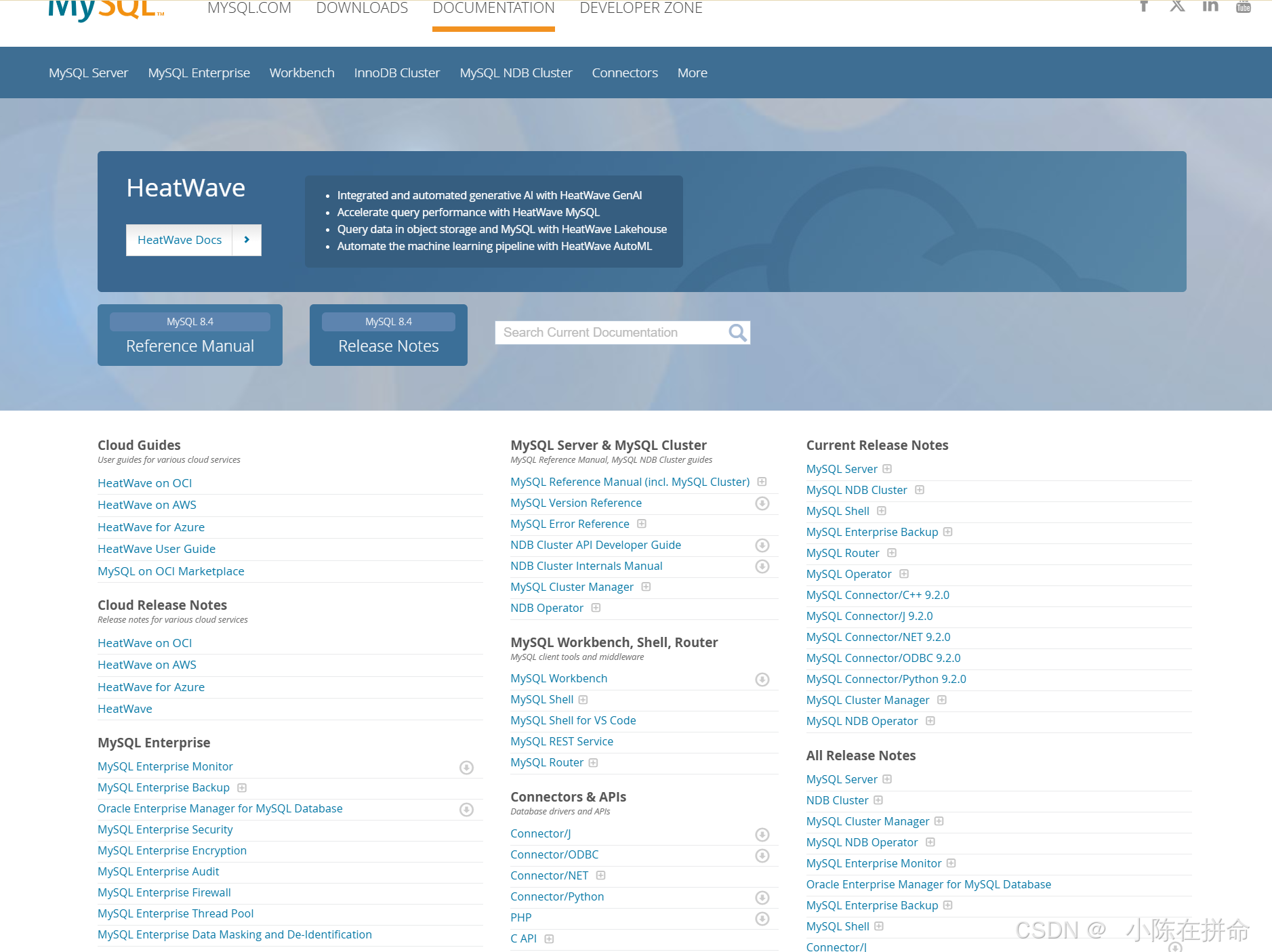
Task: Click the download icon for MySQL Version Reference
Action: point(762,503)
